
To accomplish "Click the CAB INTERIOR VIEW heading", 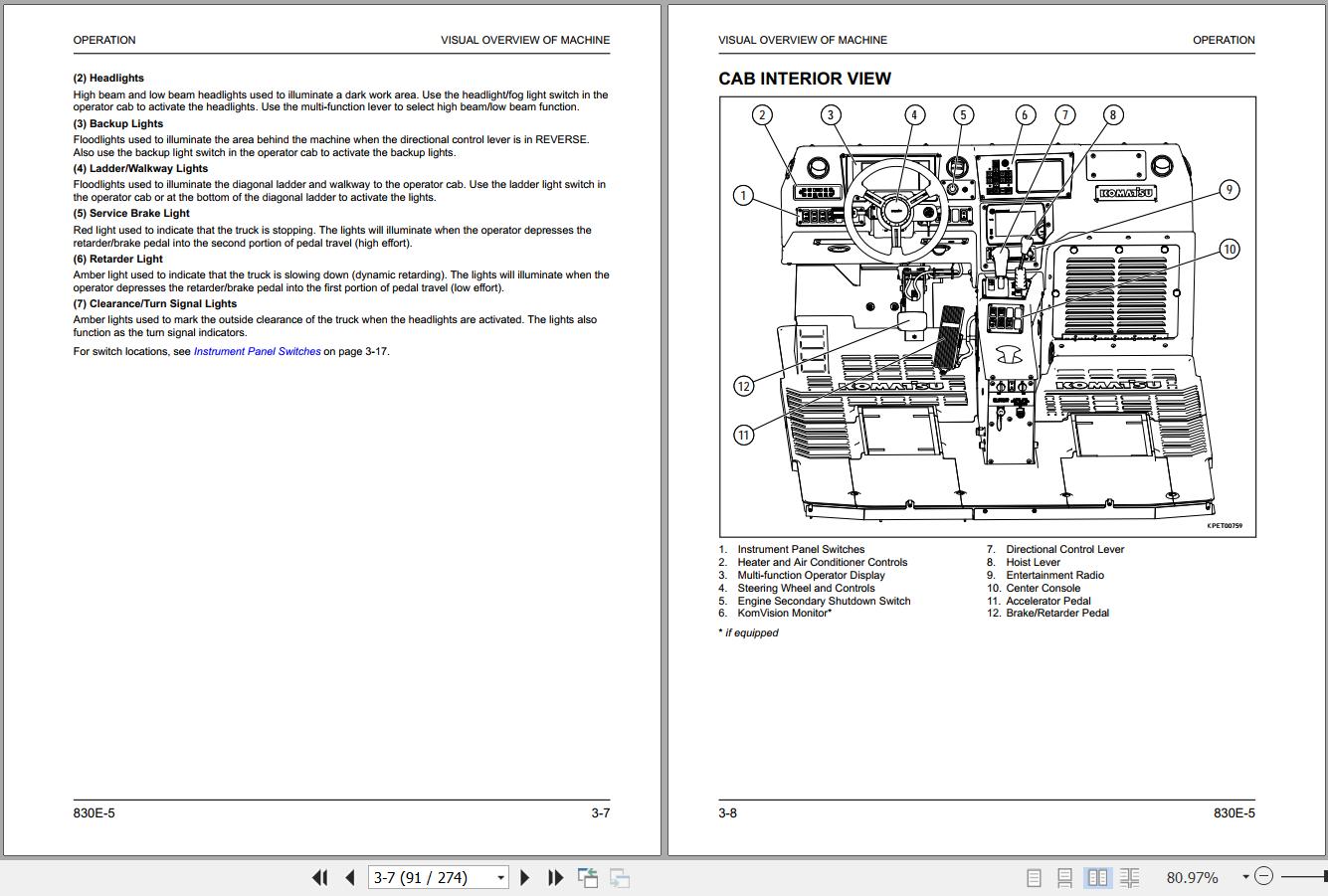I will pos(805,79).
